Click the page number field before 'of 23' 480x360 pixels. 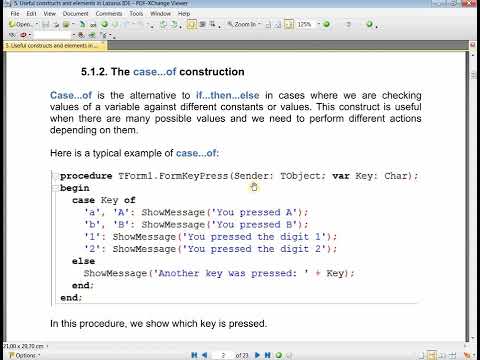coord(223,356)
